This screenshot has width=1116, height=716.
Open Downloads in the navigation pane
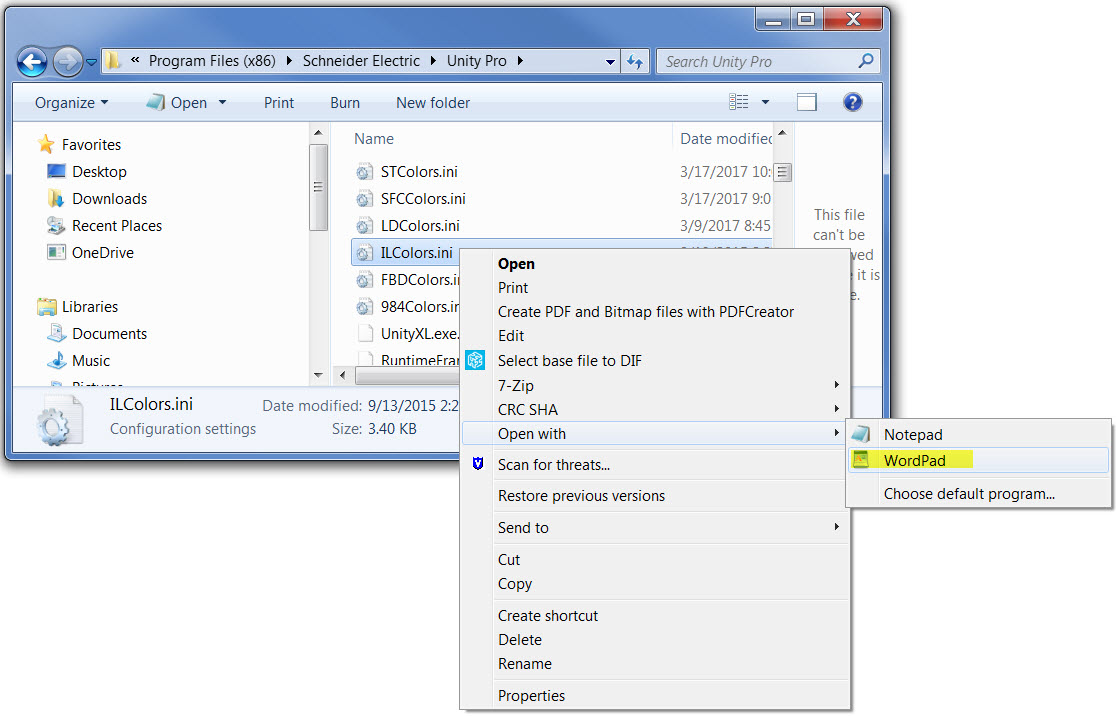pyautogui.click(x=97, y=199)
